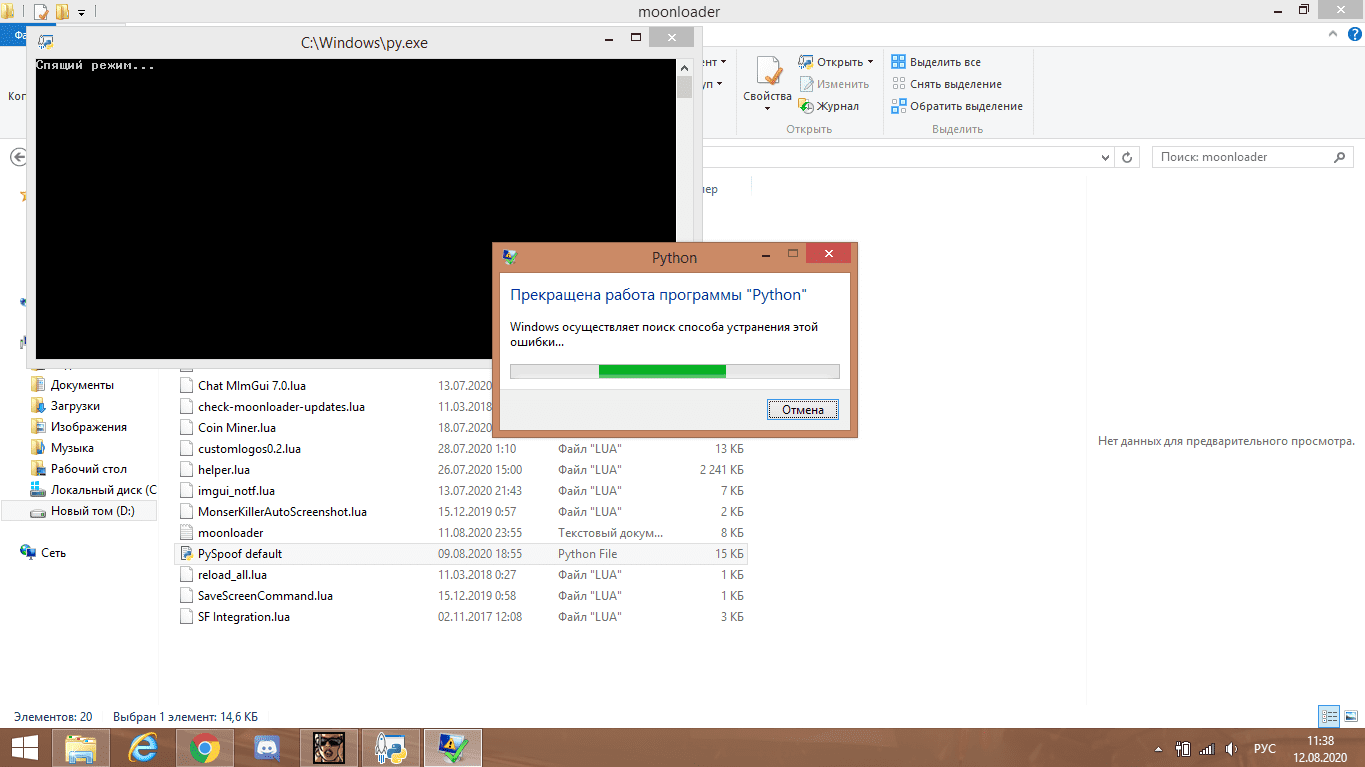Click the Explorer back navigation arrow
Viewport: 1365px width, 767px height.
[x=18, y=158]
